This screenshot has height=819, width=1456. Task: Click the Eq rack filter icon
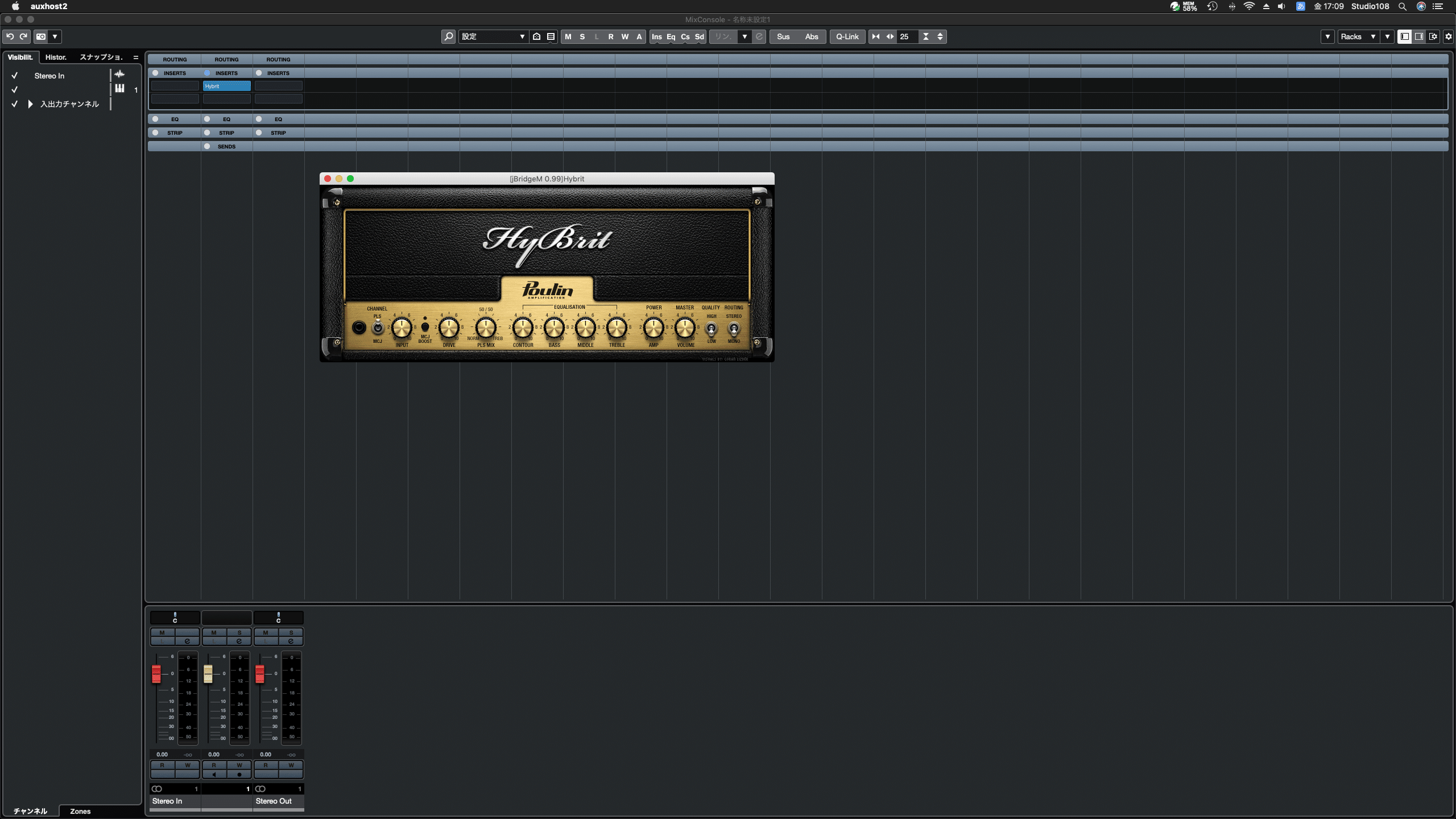[671, 36]
